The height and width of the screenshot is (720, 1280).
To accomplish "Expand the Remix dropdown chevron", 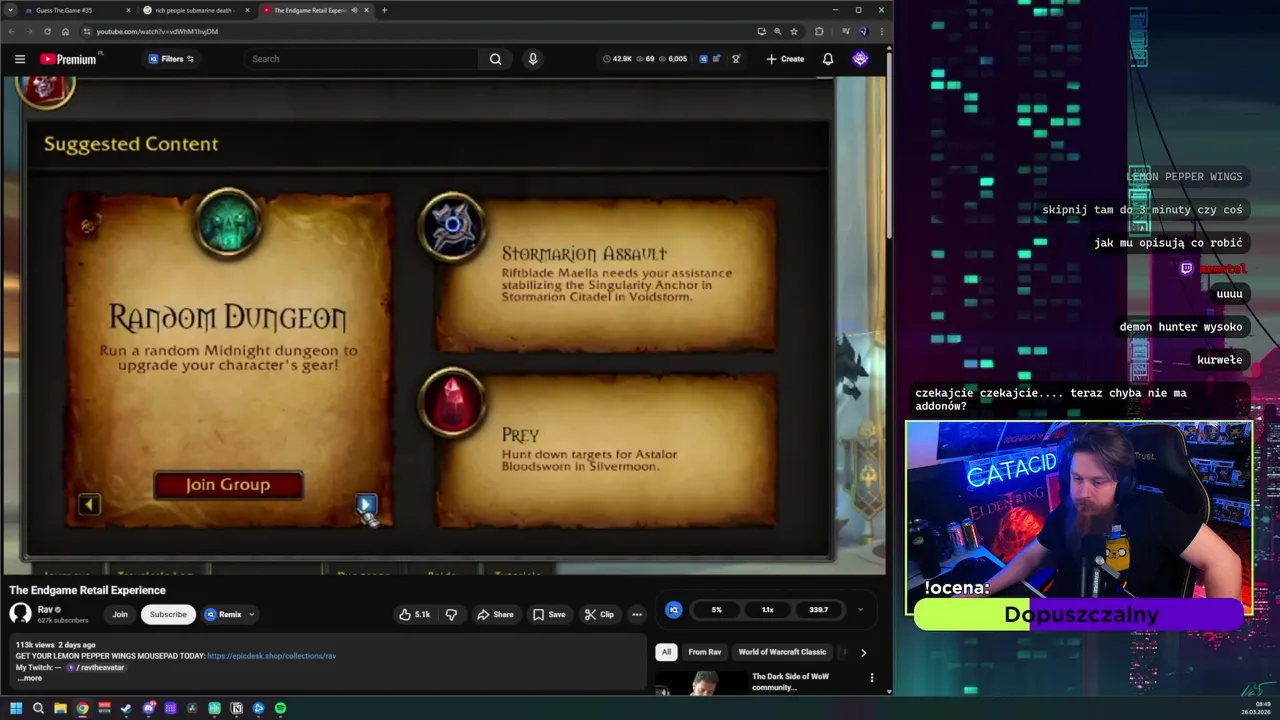I will tap(251, 614).
